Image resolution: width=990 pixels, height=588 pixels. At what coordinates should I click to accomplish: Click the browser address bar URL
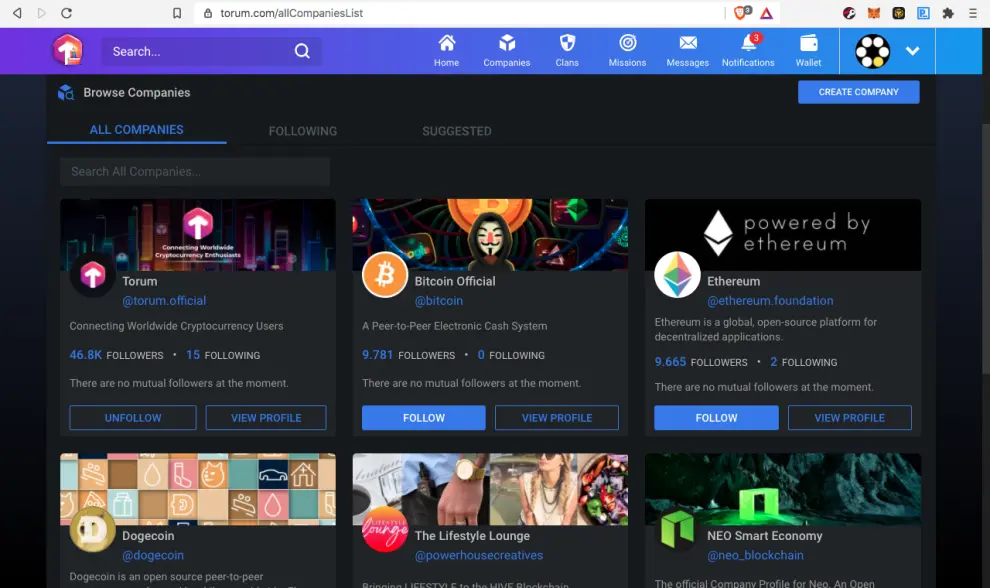(291, 13)
